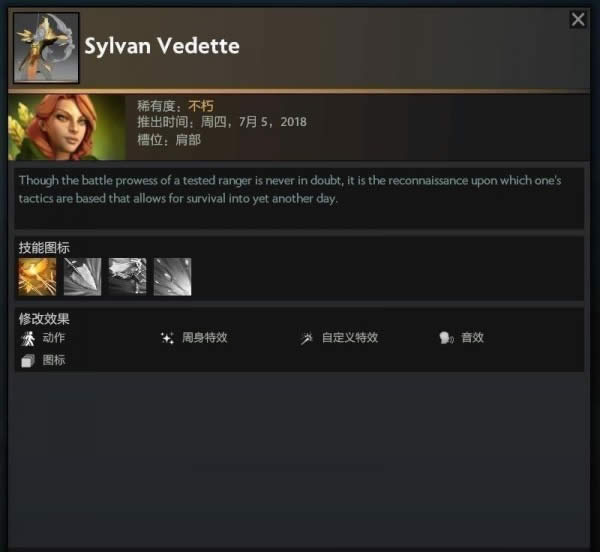Click the third grayscale ability icon
Image resolution: width=600 pixels, height=552 pixels.
click(127, 277)
